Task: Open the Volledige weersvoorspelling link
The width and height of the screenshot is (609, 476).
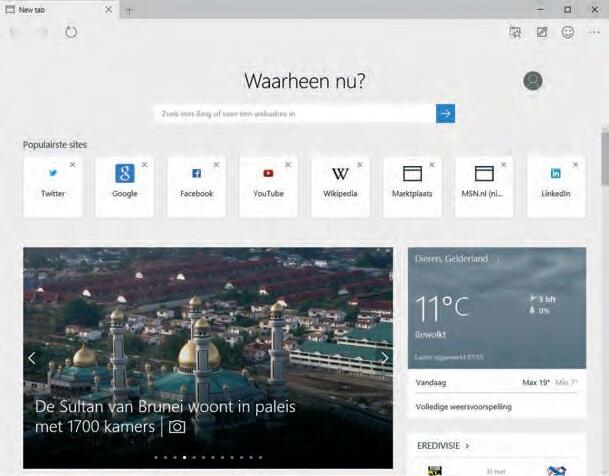Action: pyautogui.click(x=463, y=407)
